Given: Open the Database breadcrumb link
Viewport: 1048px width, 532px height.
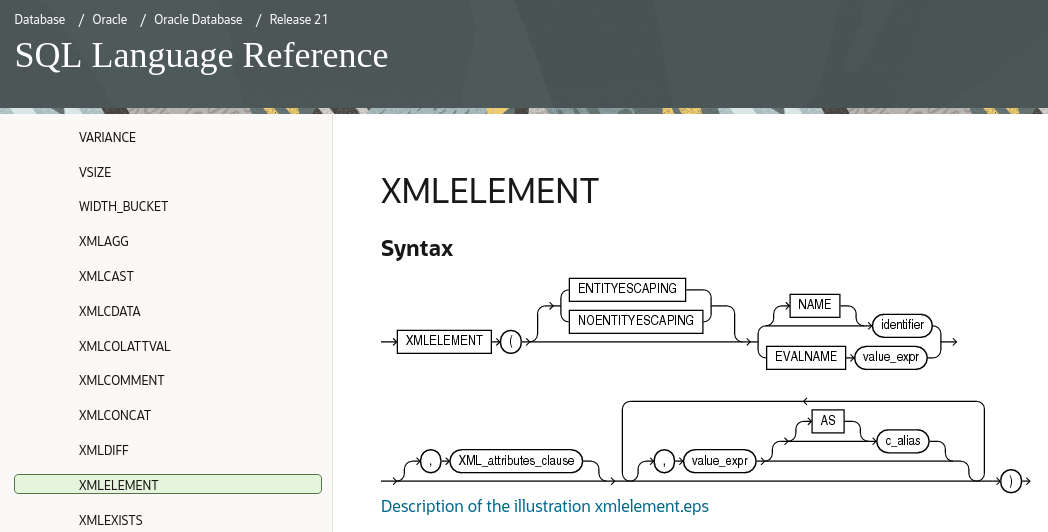Looking at the screenshot, I should point(40,19).
